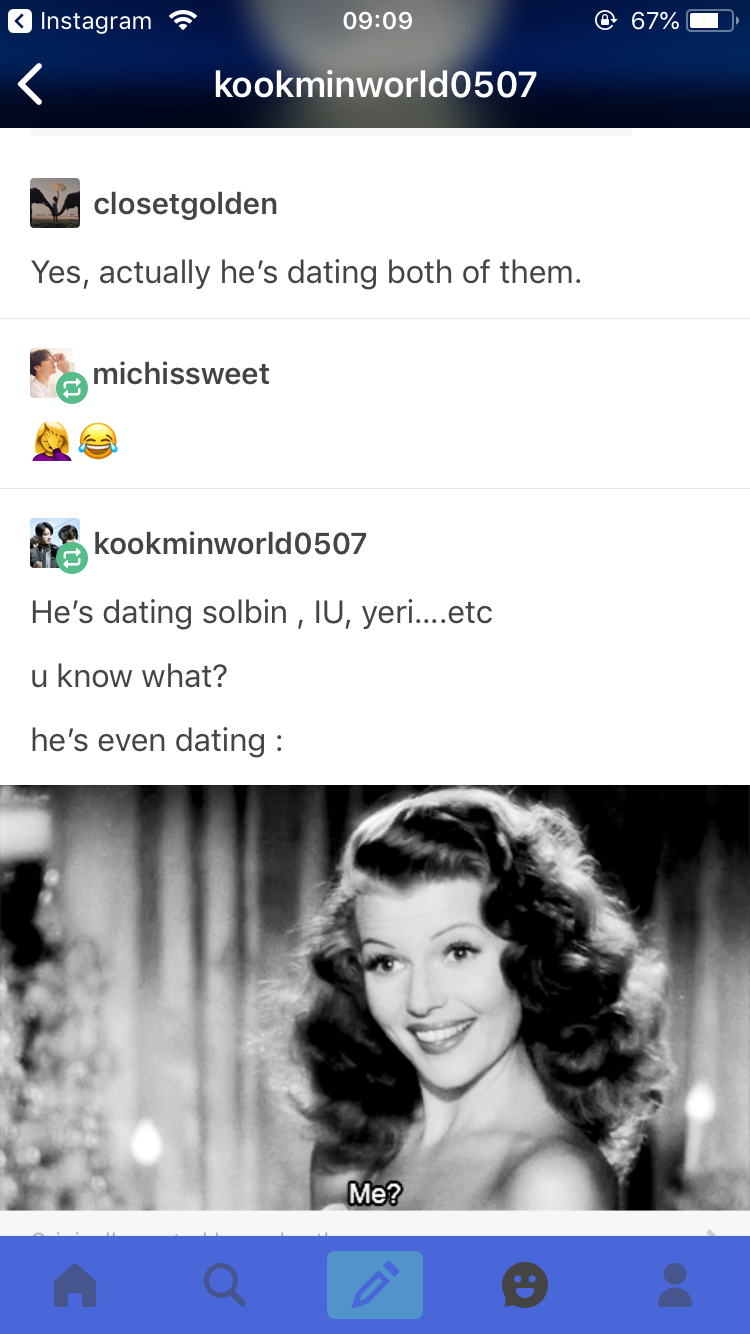This screenshot has width=750, height=1334.
Task: Open the Home dashboard tab
Action: pyautogui.click(x=75, y=1285)
